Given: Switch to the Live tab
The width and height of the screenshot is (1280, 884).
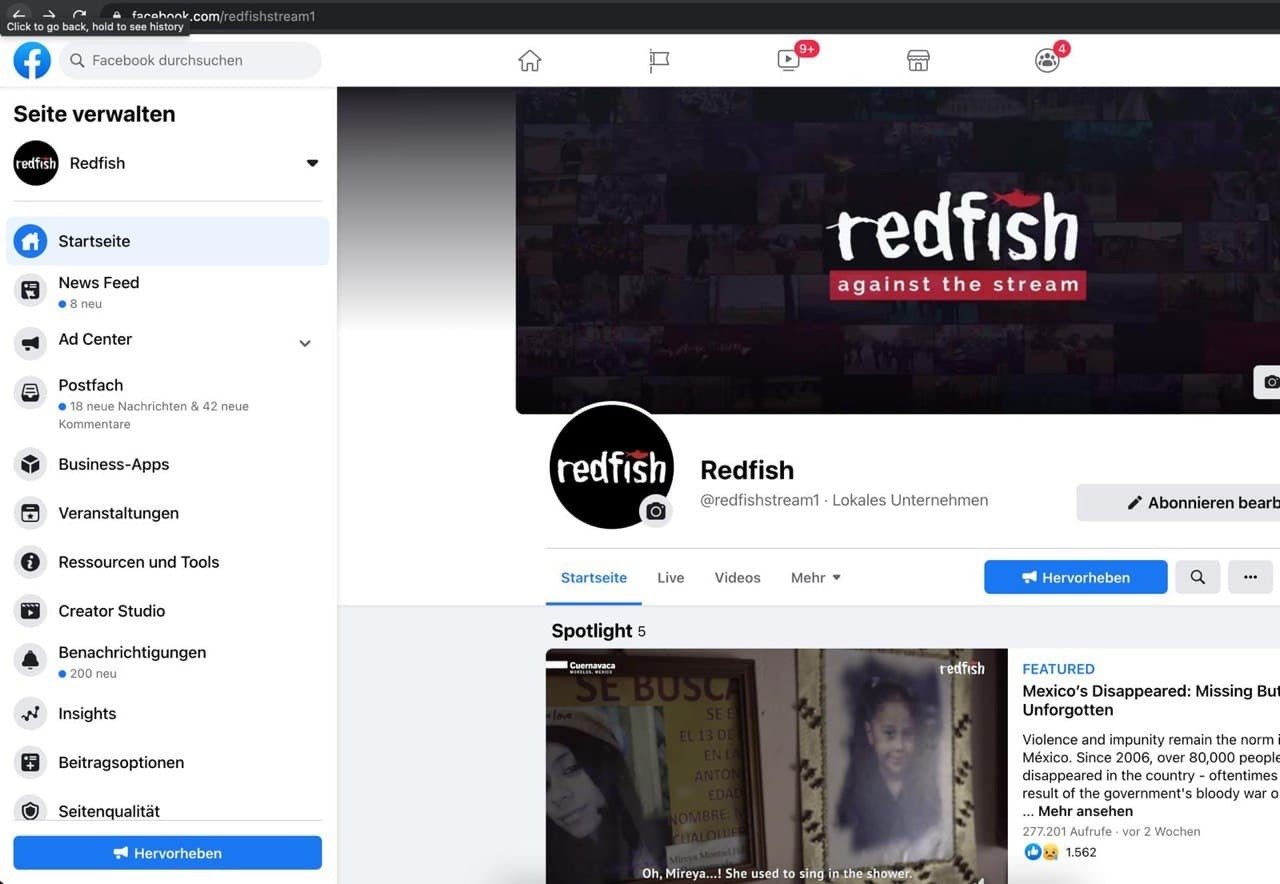Looking at the screenshot, I should (x=671, y=577).
